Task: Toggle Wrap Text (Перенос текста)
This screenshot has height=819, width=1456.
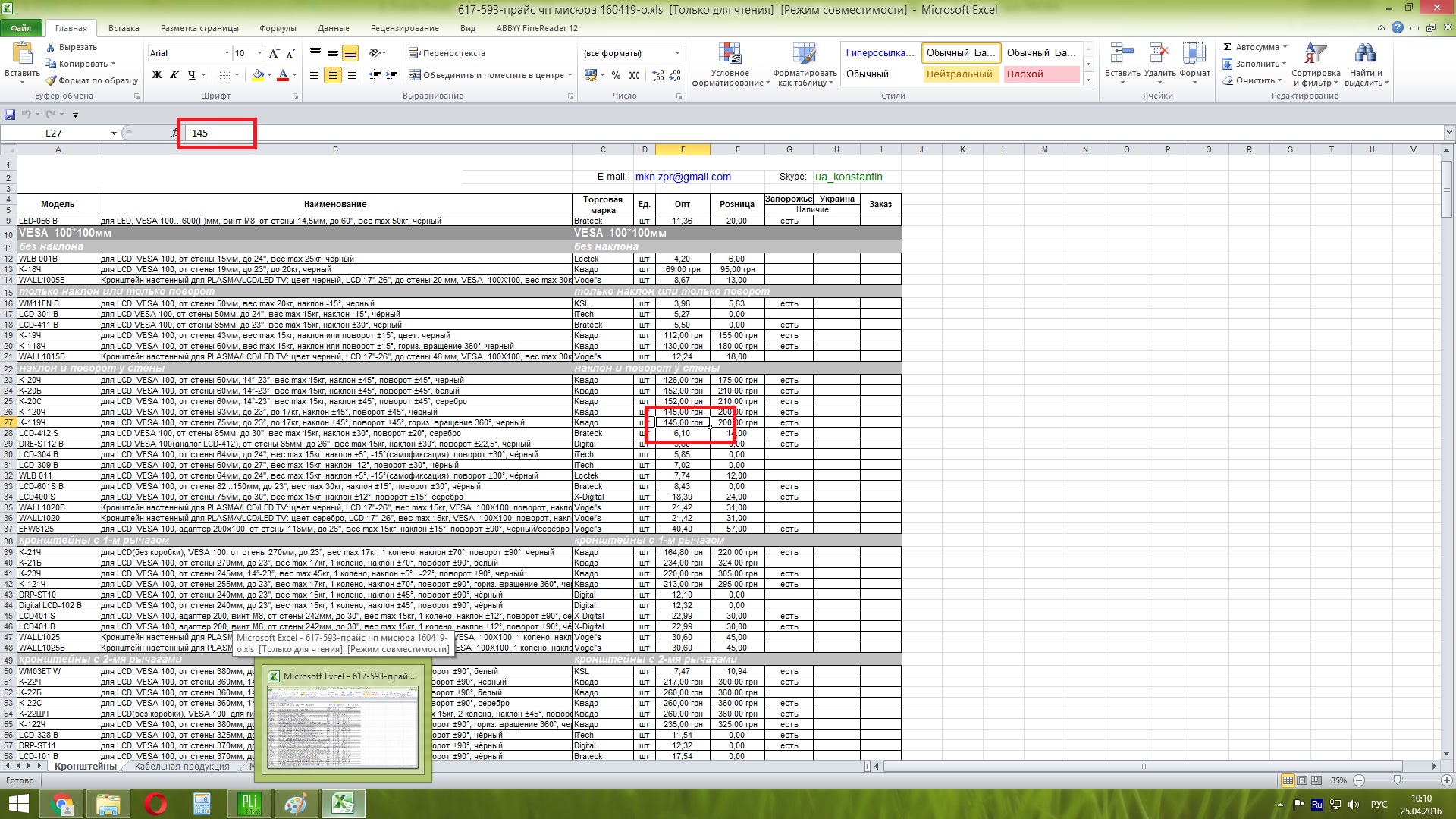Action: click(x=447, y=53)
